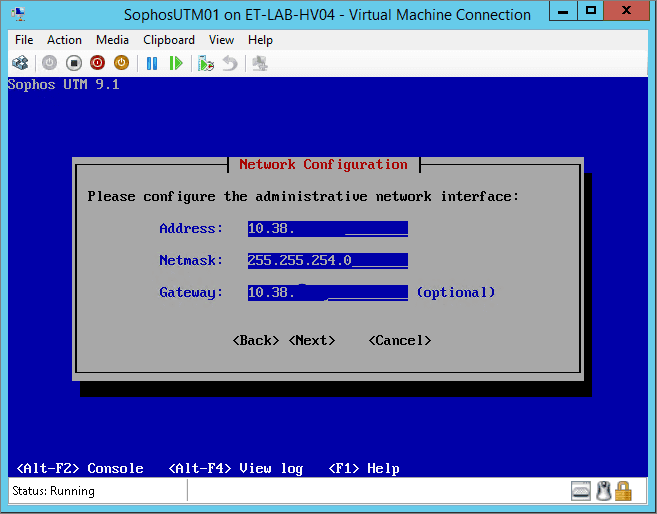Click the Status: Running text

click(53, 491)
